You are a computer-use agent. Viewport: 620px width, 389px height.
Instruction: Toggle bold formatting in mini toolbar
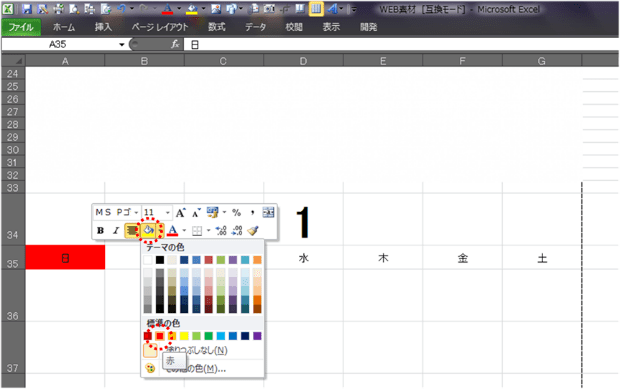click(x=100, y=230)
